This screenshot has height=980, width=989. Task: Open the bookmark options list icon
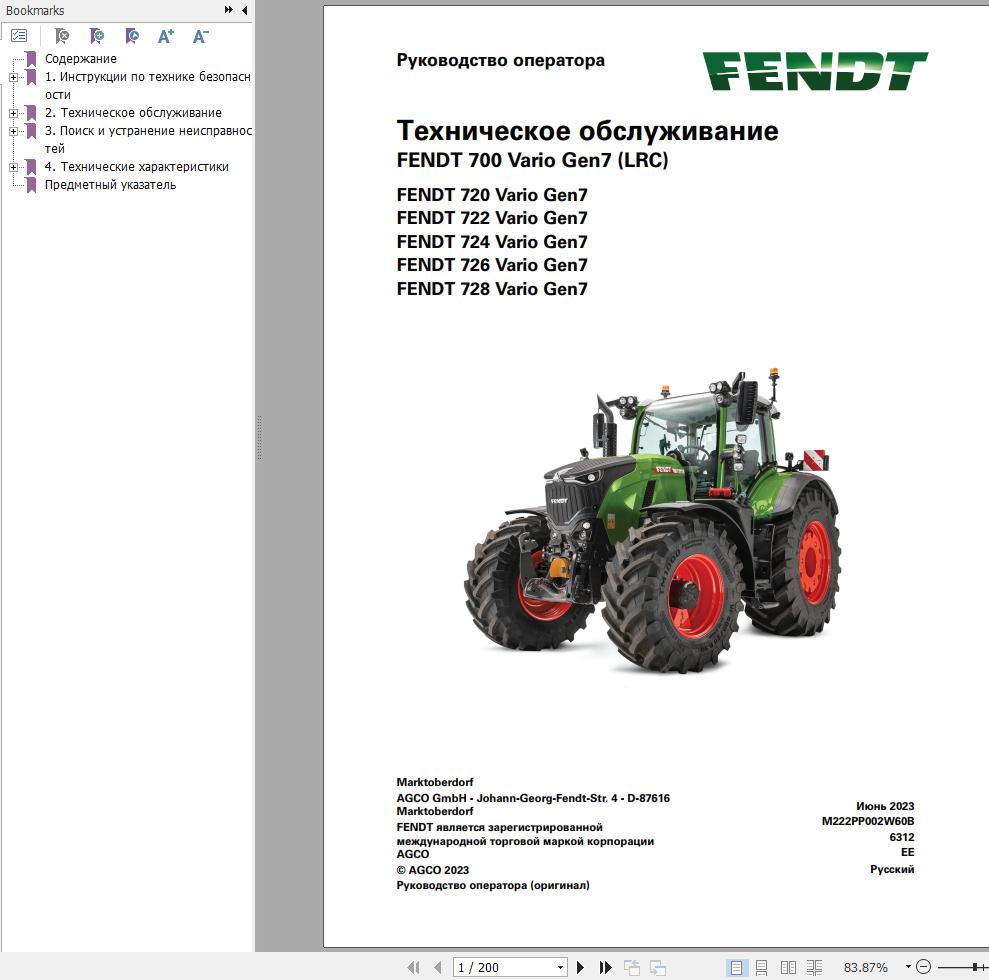20,36
